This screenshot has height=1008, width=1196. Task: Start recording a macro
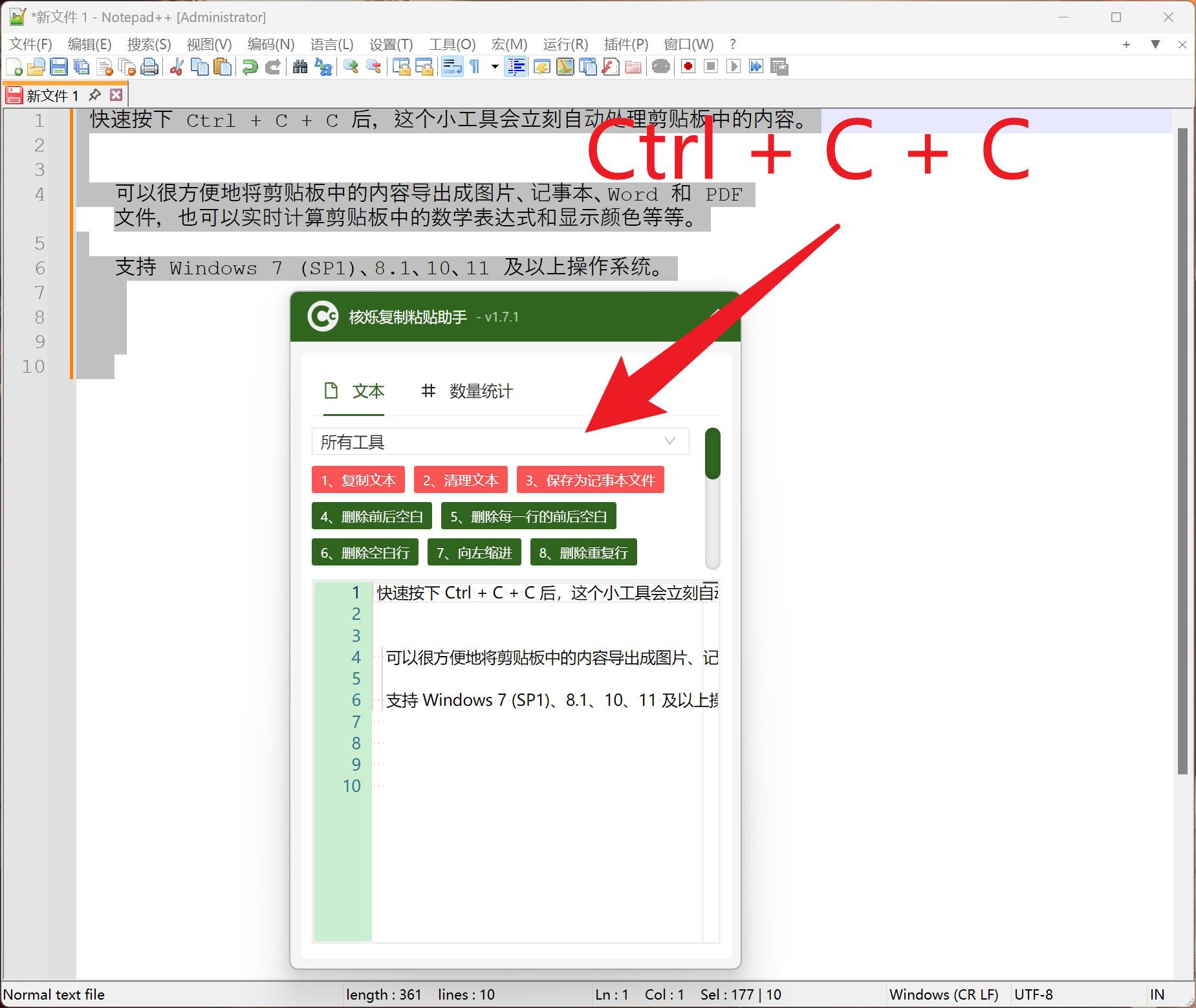[688, 67]
